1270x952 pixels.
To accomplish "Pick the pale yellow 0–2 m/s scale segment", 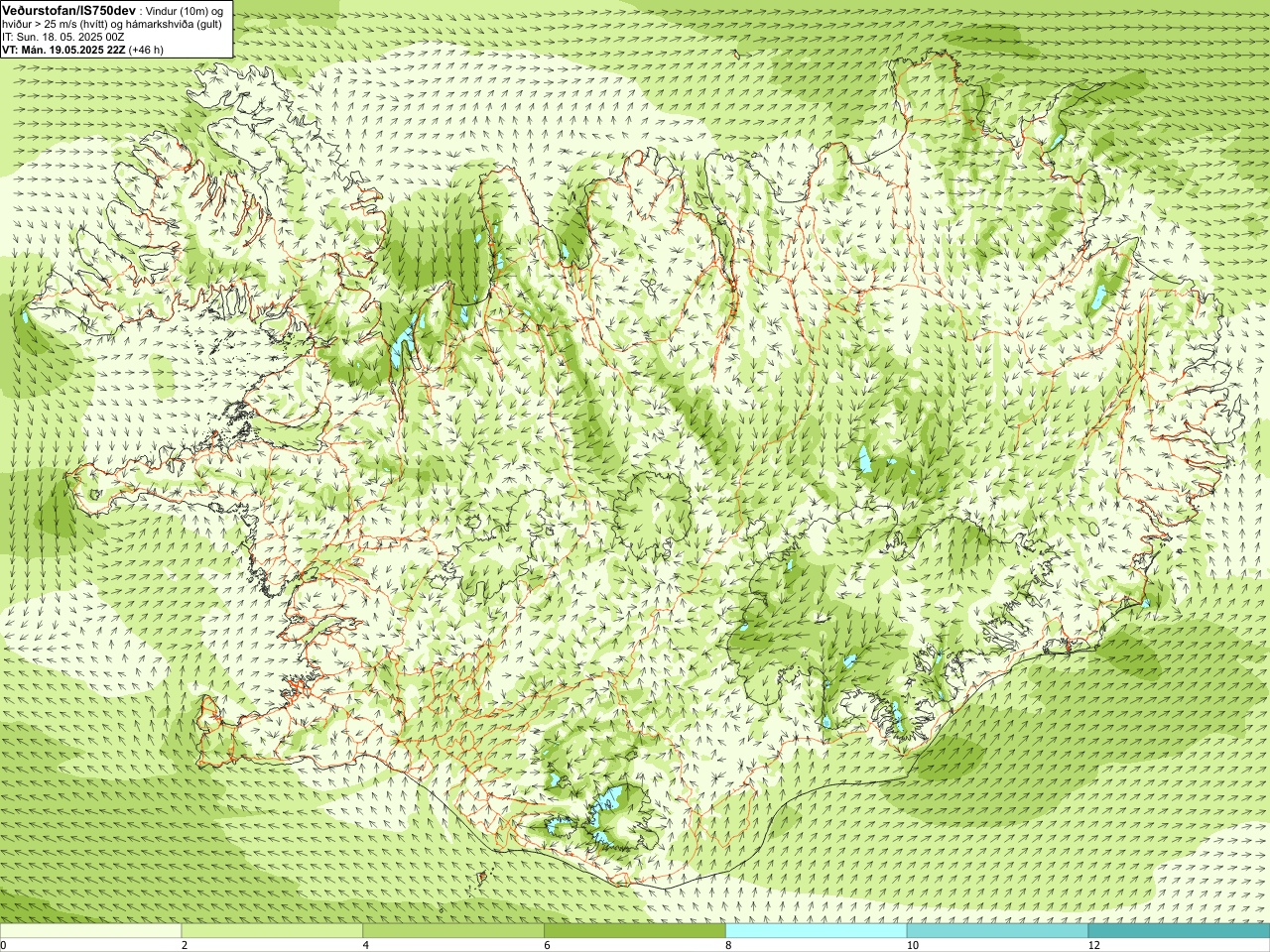I will [90, 931].
